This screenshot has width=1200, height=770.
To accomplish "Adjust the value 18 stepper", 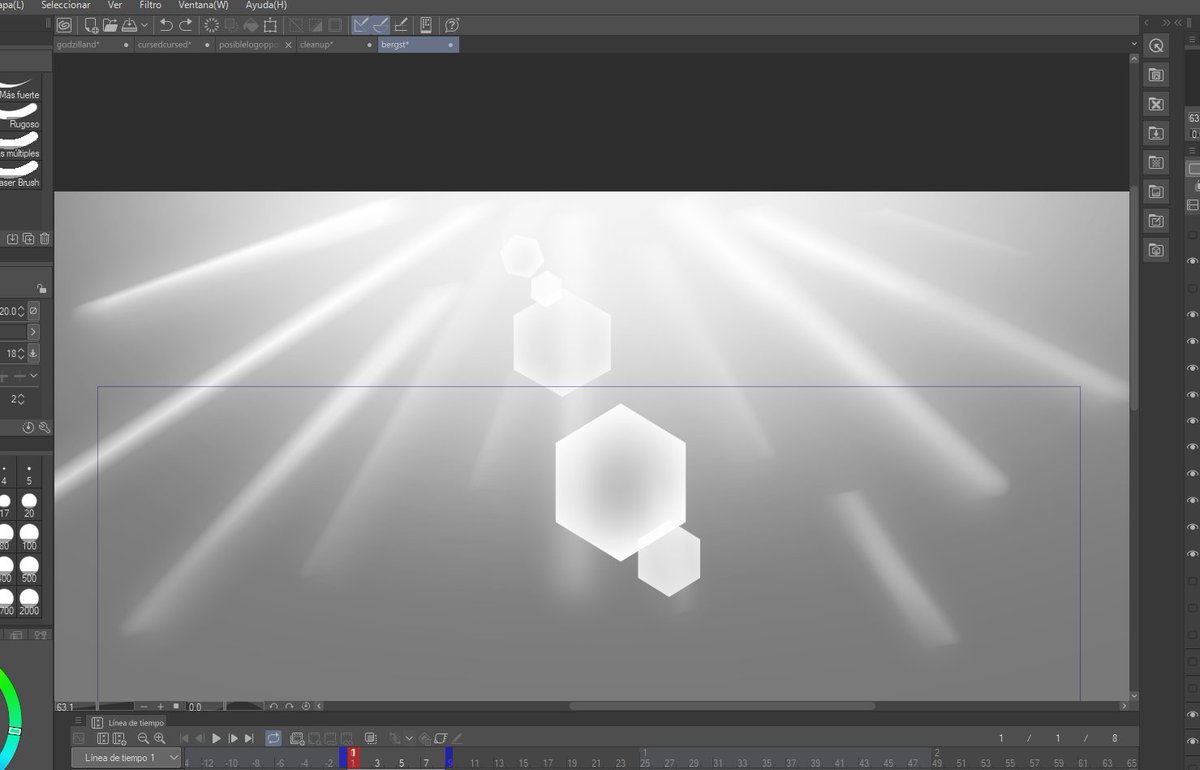I will (x=23, y=353).
